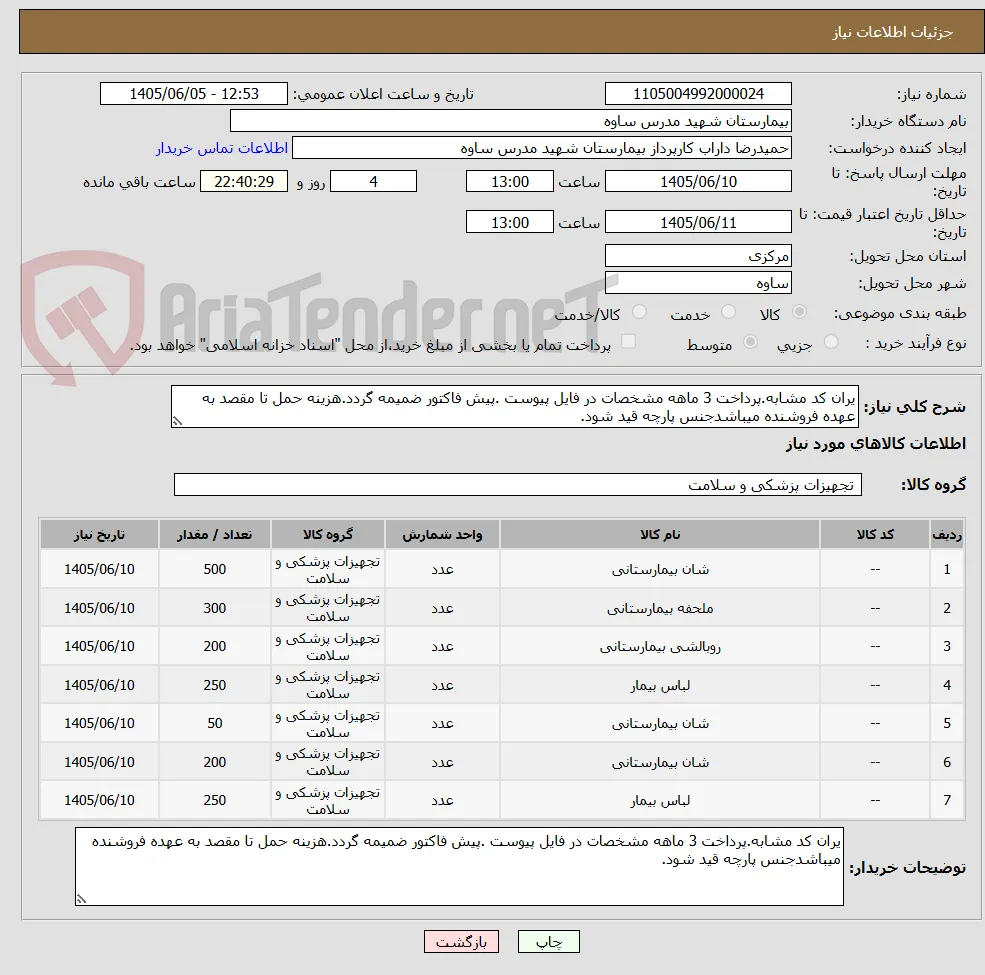The width and height of the screenshot is (985, 975).
Task: Select the متوسط purchase type radio
Action: [x=750, y=342]
